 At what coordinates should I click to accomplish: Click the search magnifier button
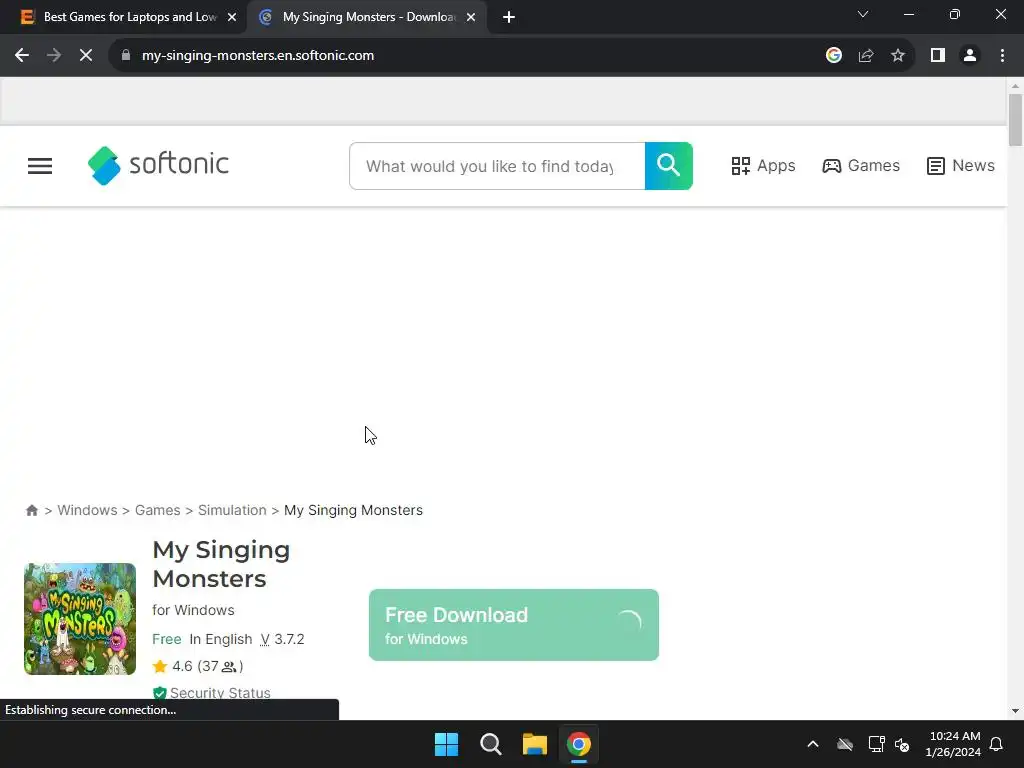click(x=668, y=166)
